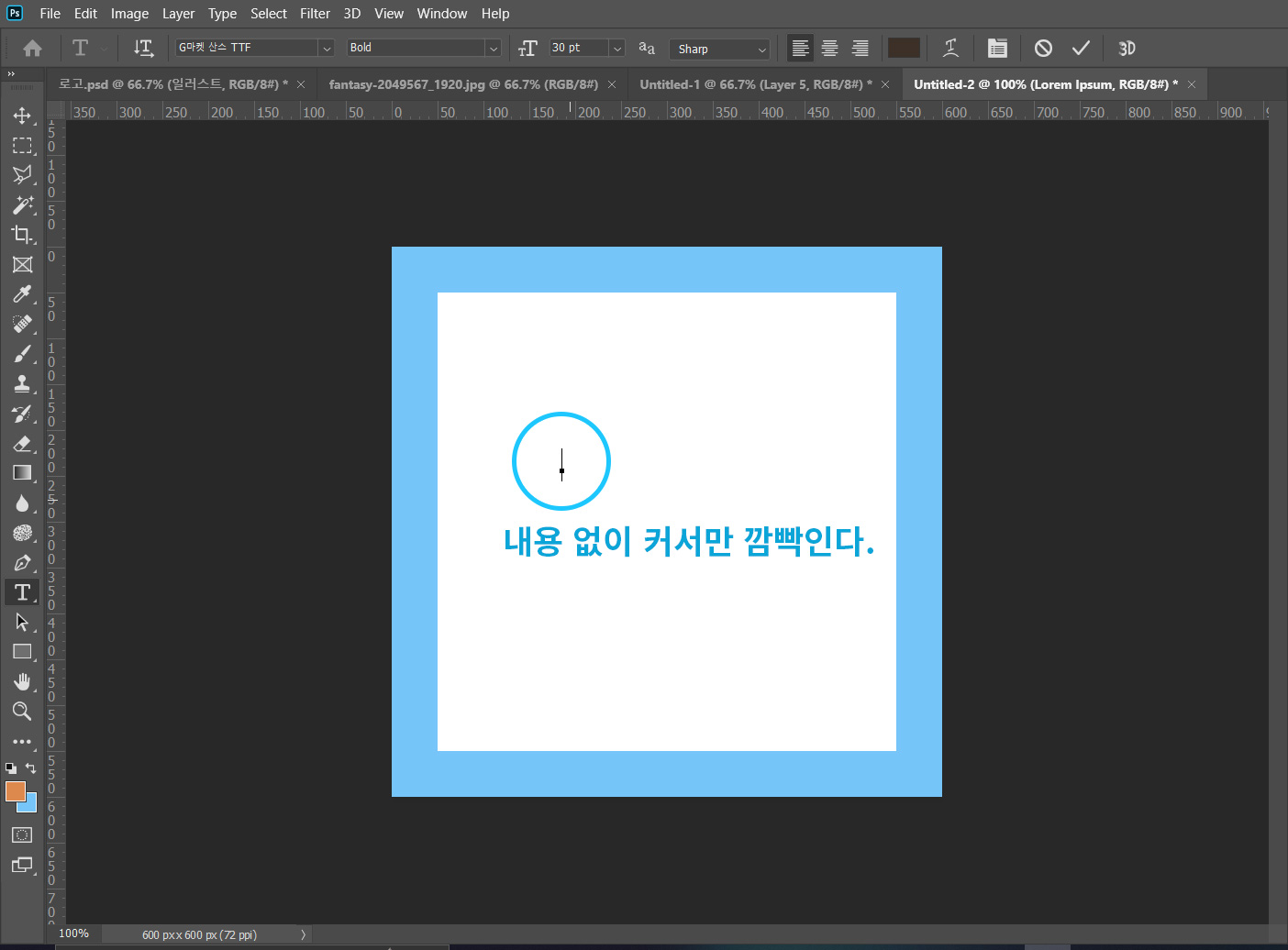Select the Pen tool
This screenshot has width=1288, height=950.
click(x=22, y=563)
